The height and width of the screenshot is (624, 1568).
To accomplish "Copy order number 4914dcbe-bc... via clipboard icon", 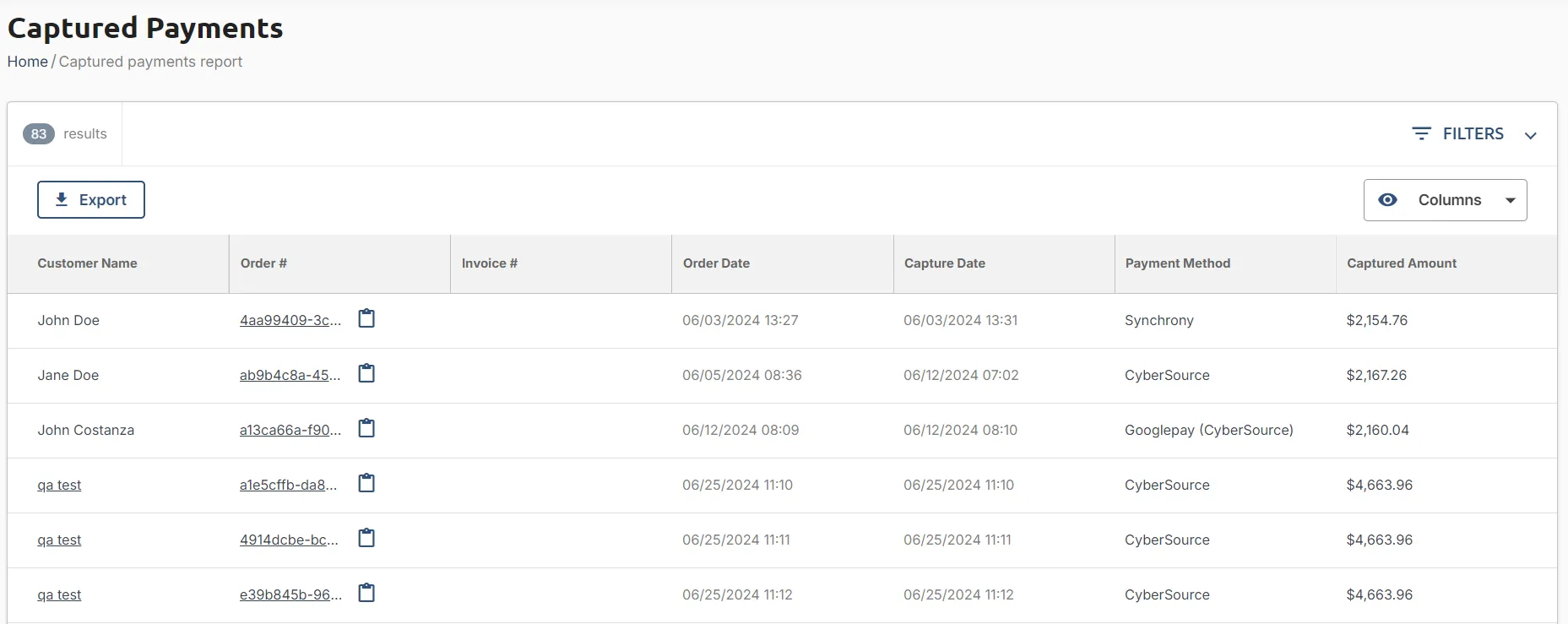I will tap(366, 538).
